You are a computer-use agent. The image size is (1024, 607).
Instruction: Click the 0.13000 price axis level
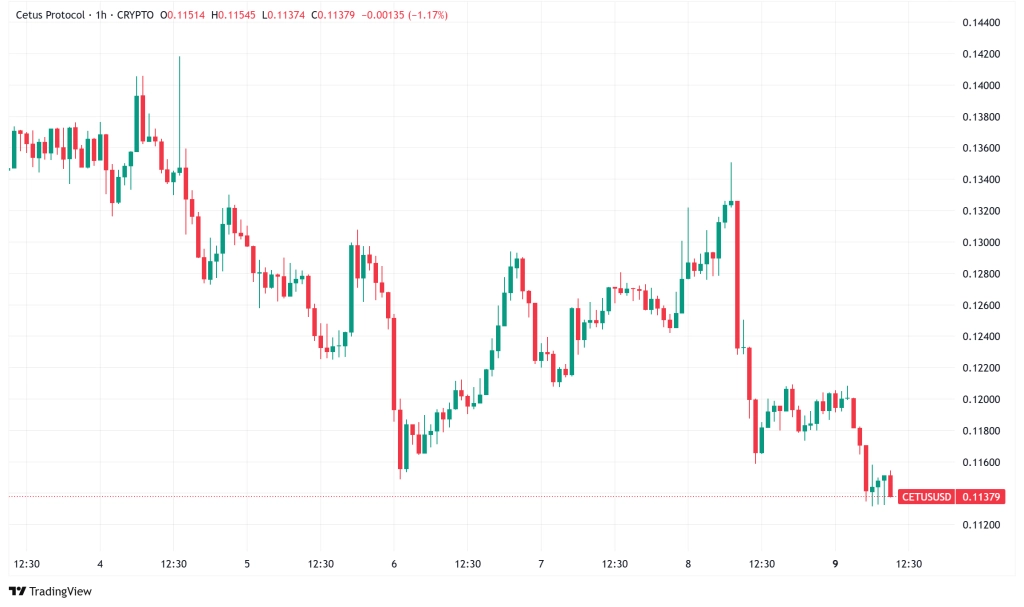click(x=981, y=242)
